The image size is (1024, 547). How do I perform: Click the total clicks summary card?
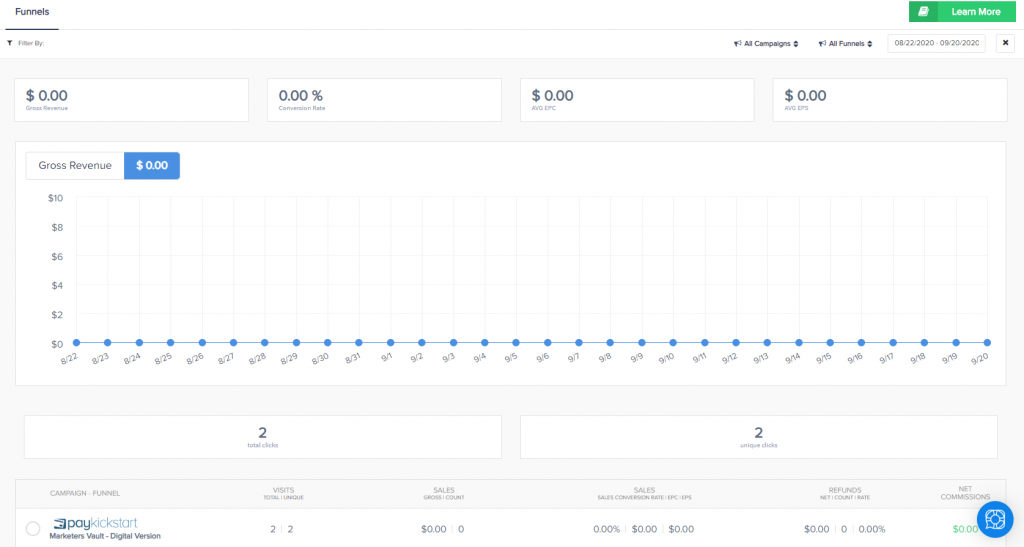(x=262, y=437)
